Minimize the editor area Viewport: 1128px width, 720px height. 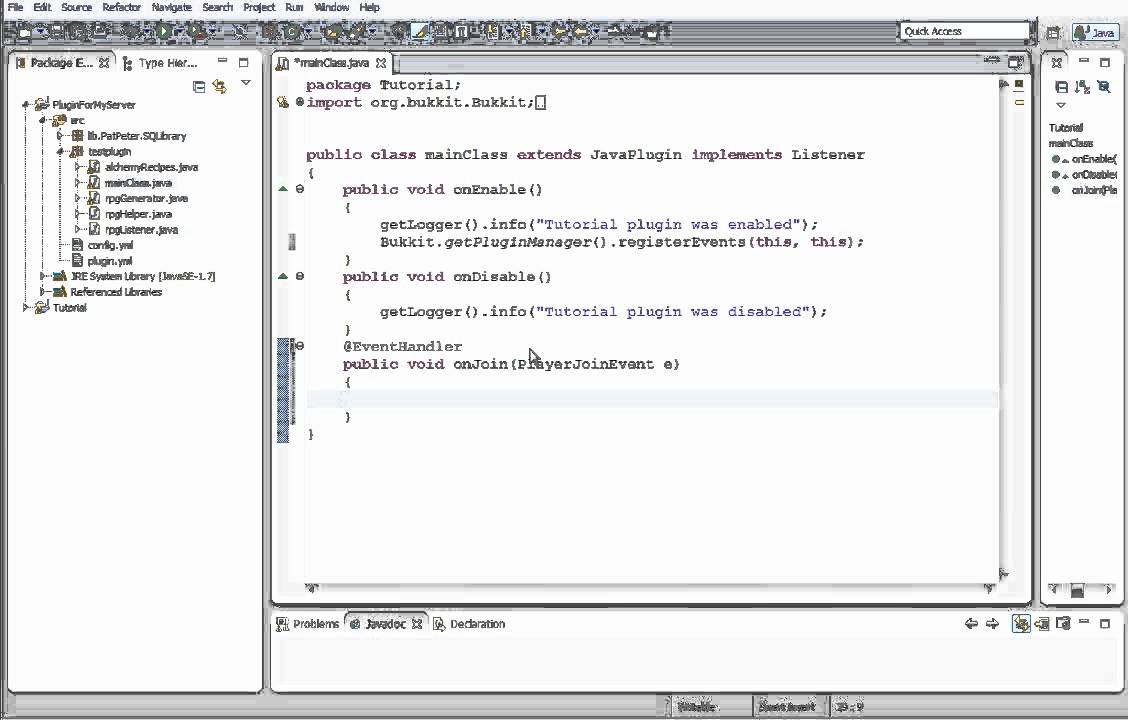click(x=992, y=60)
